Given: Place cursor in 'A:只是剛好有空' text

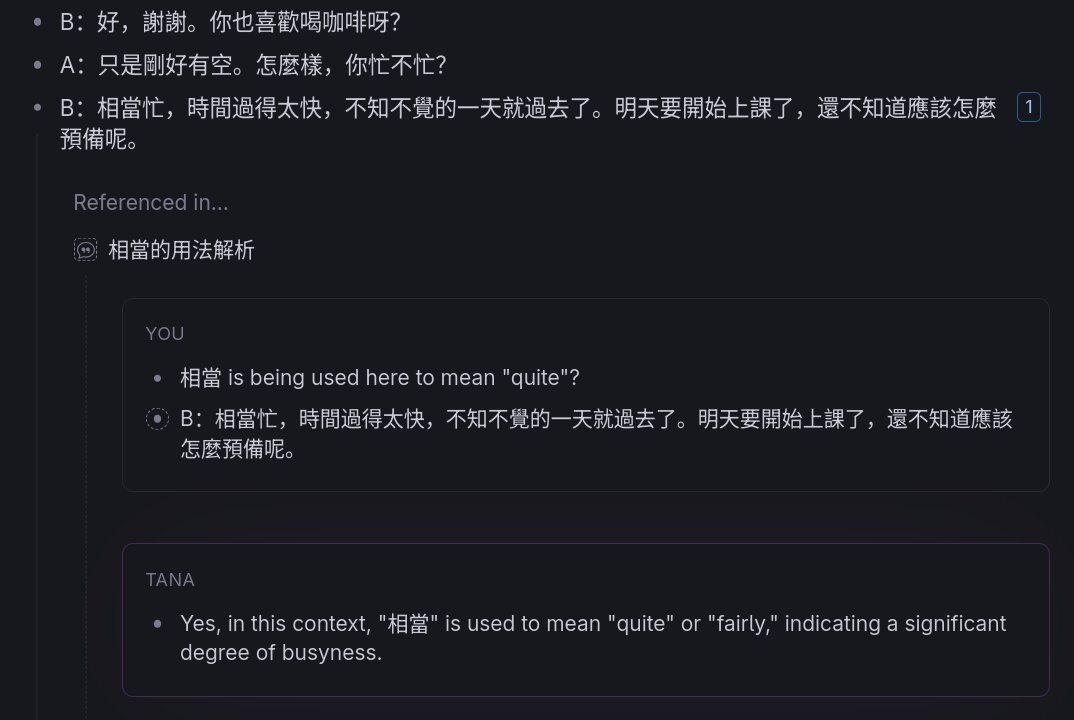Looking at the screenshot, I should [x=253, y=65].
